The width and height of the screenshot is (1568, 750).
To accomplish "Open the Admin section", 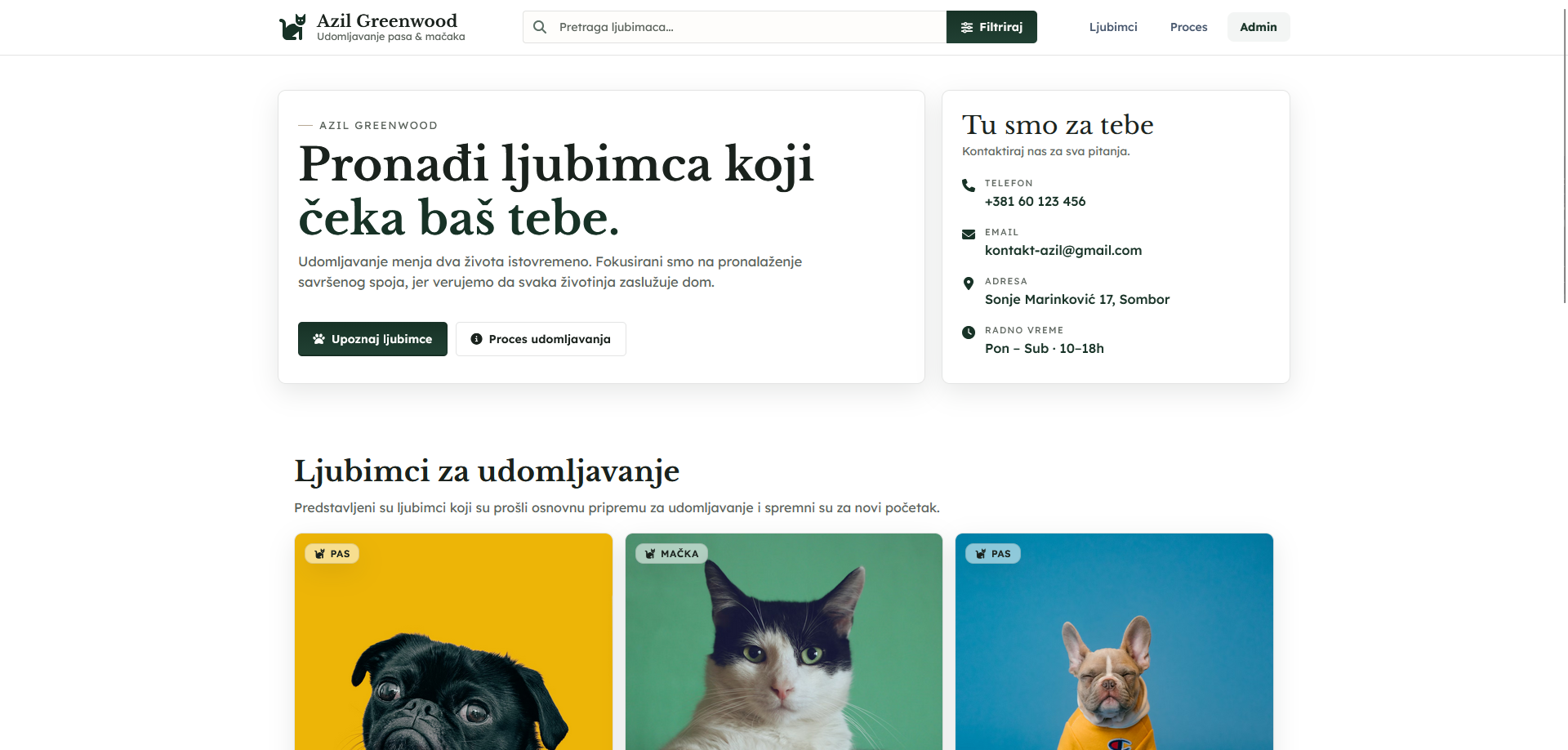I will click(x=1258, y=27).
